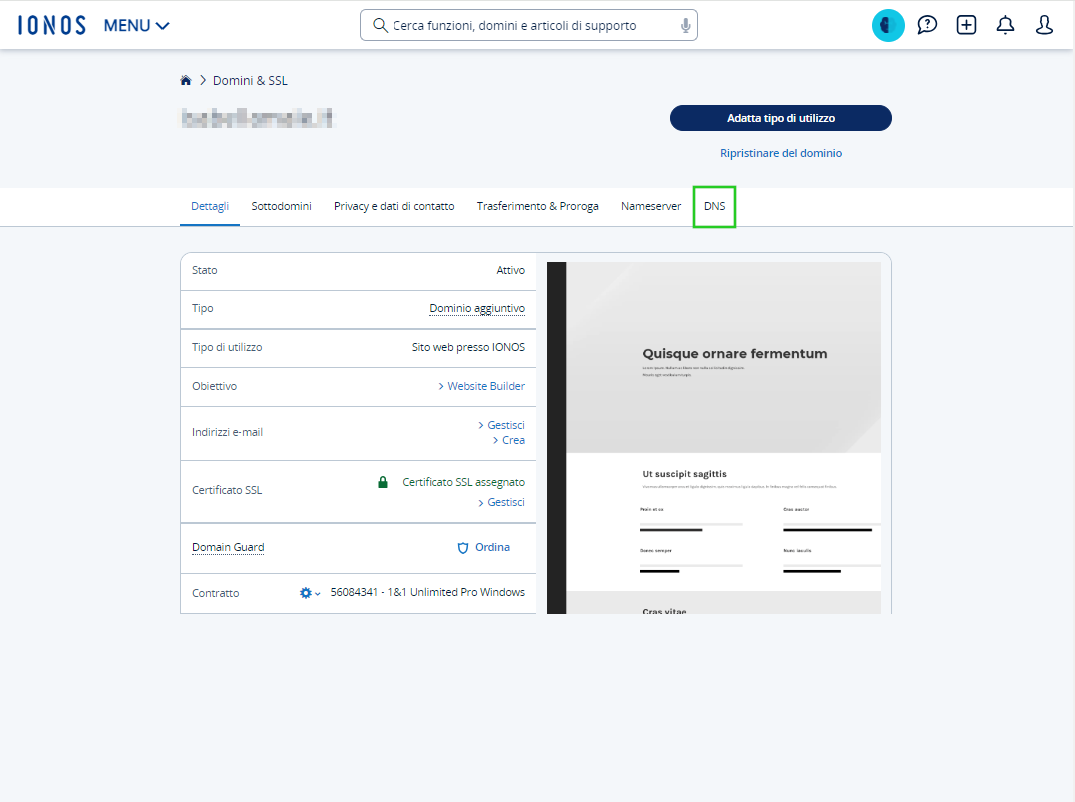Activate the microphone voice search icon
1075x802 pixels.
coord(685,25)
